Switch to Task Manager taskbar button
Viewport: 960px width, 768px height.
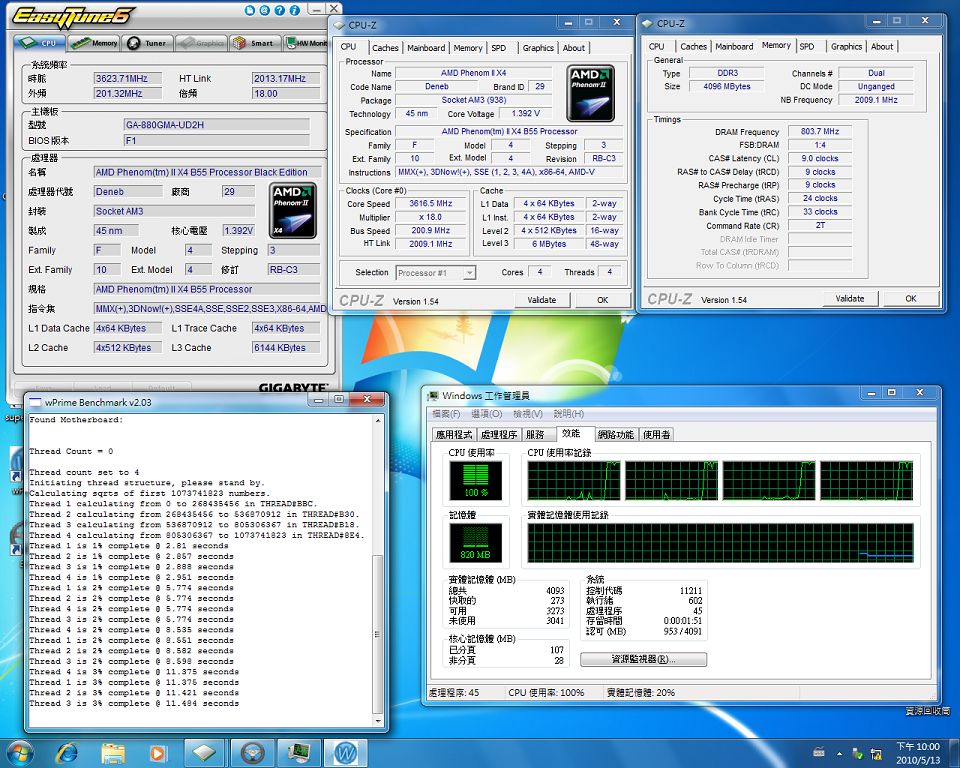(x=299, y=753)
